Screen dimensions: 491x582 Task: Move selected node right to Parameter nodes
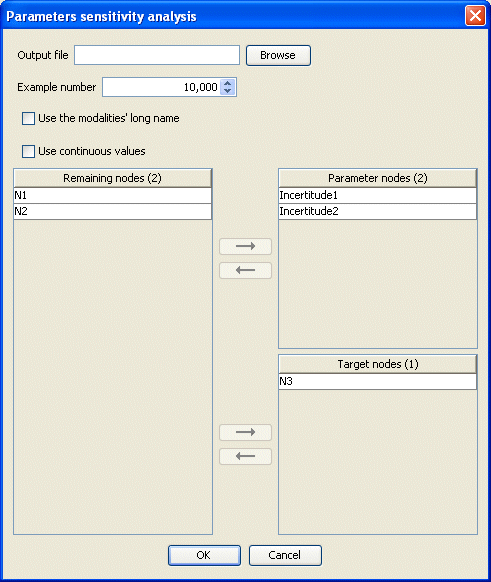(245, 246)
